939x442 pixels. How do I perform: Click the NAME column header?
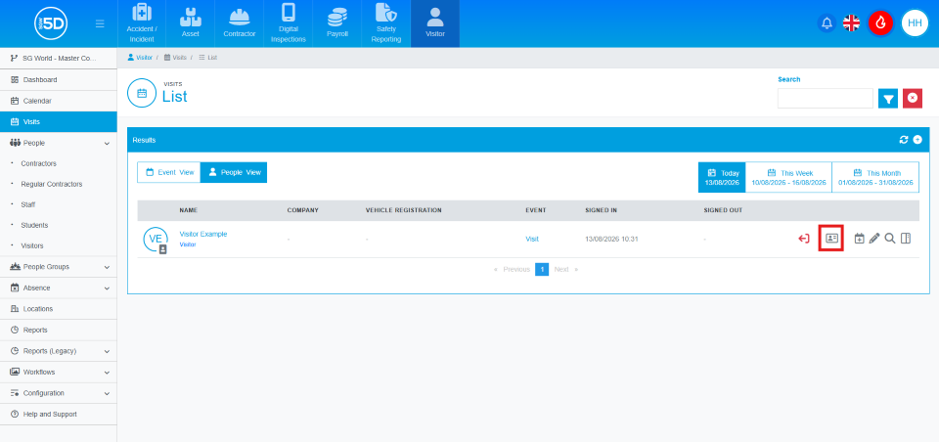189,210
